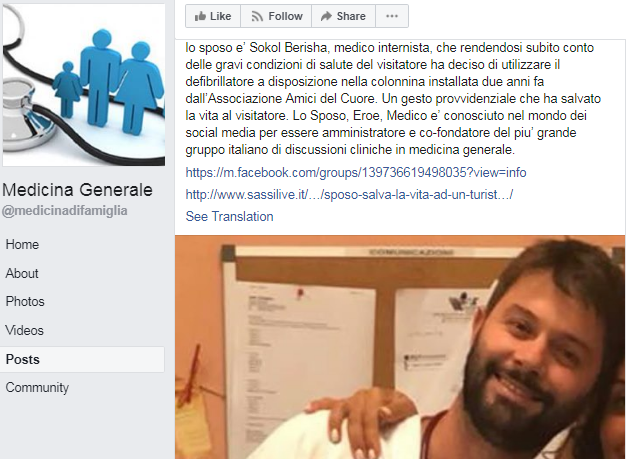The width and height of the screenshot is (626, 459).
Task: Click the Medicina Generale page title
Action: (77, 190)
